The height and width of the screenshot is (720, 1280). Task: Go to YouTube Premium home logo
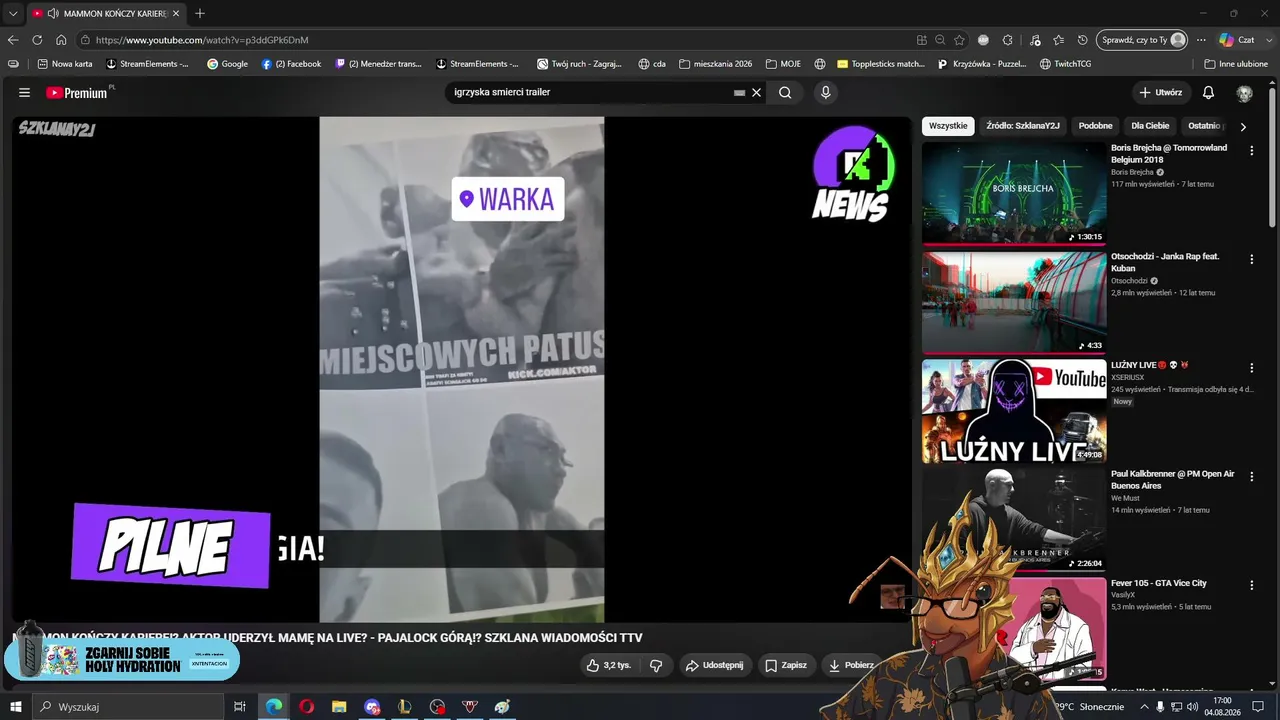78,93
